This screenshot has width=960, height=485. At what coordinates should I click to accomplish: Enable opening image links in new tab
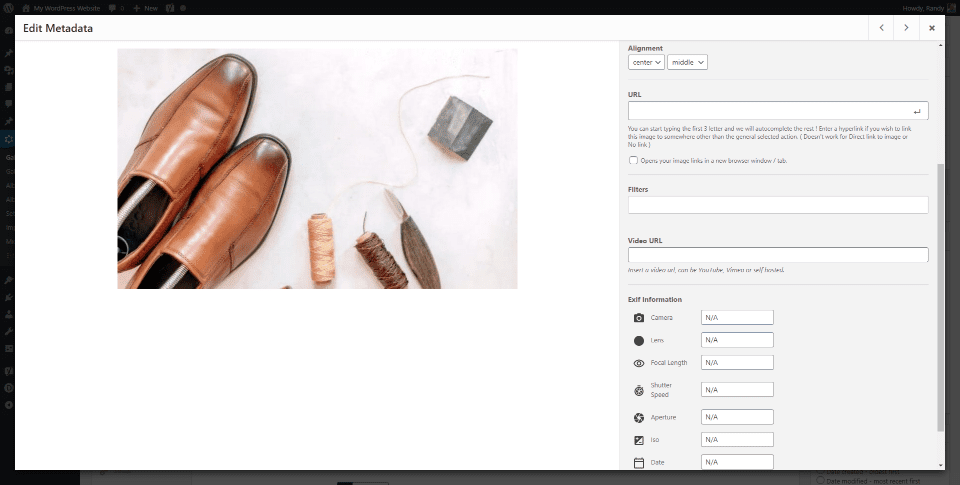tap(633, 160)
